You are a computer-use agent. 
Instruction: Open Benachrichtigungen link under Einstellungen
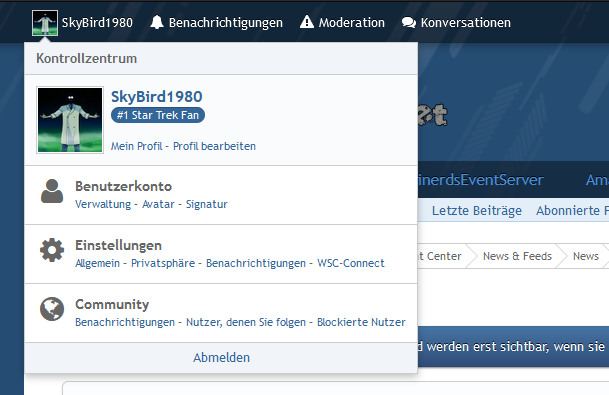(256, 263)
